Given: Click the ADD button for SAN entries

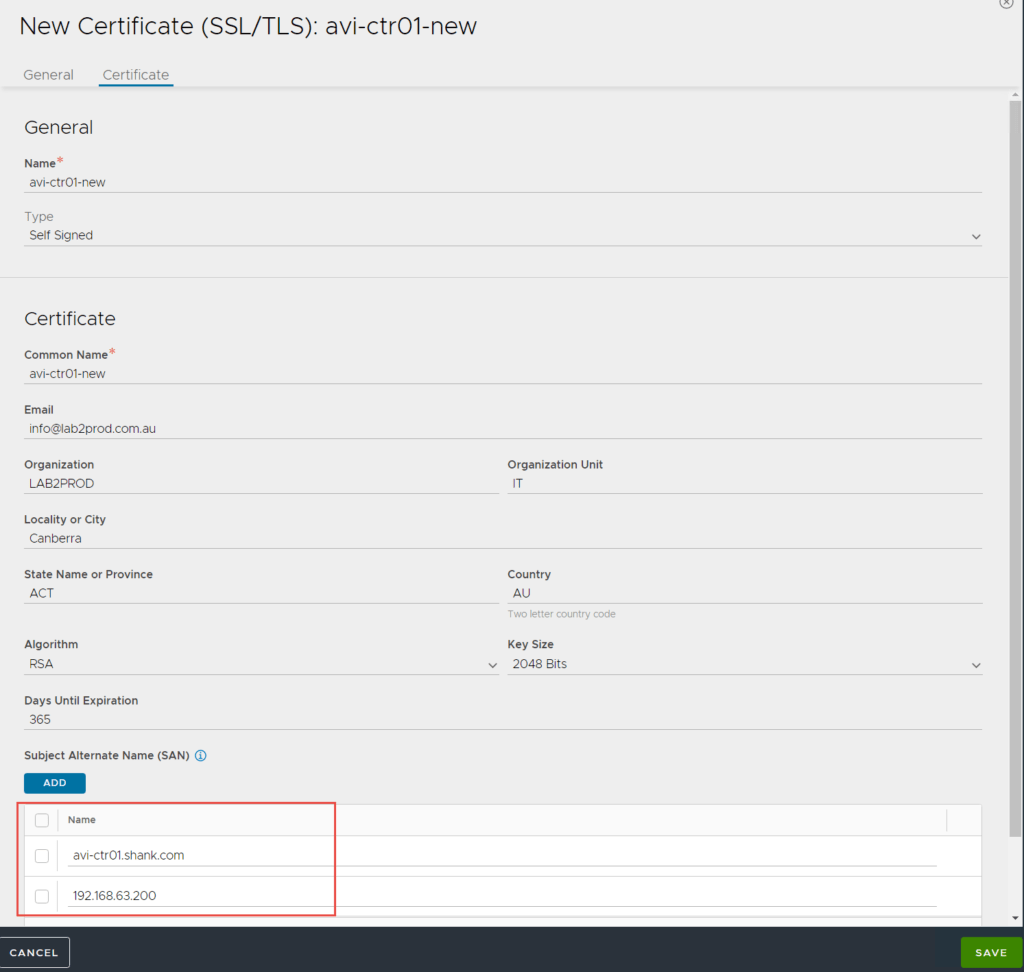Looking at the screenshot, I should [55, 783].
